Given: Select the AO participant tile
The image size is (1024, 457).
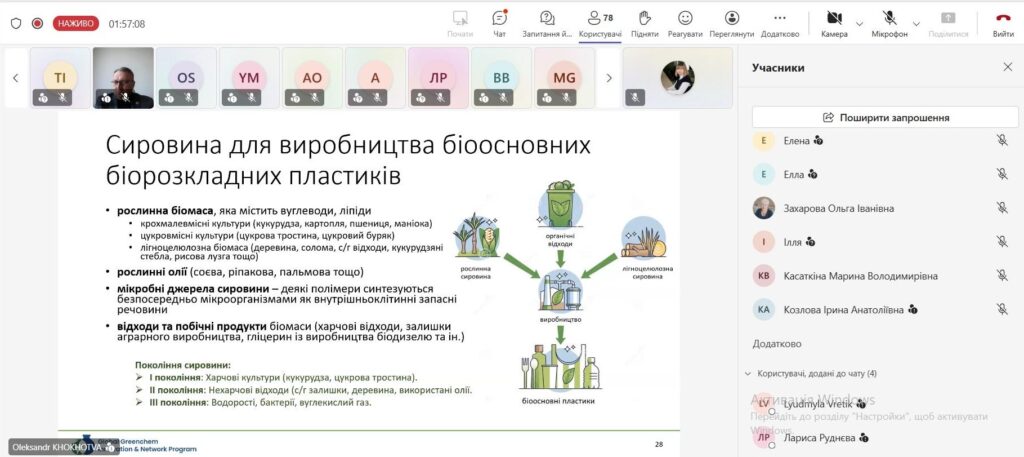Looking at the screenshot, I should (312, 78).
